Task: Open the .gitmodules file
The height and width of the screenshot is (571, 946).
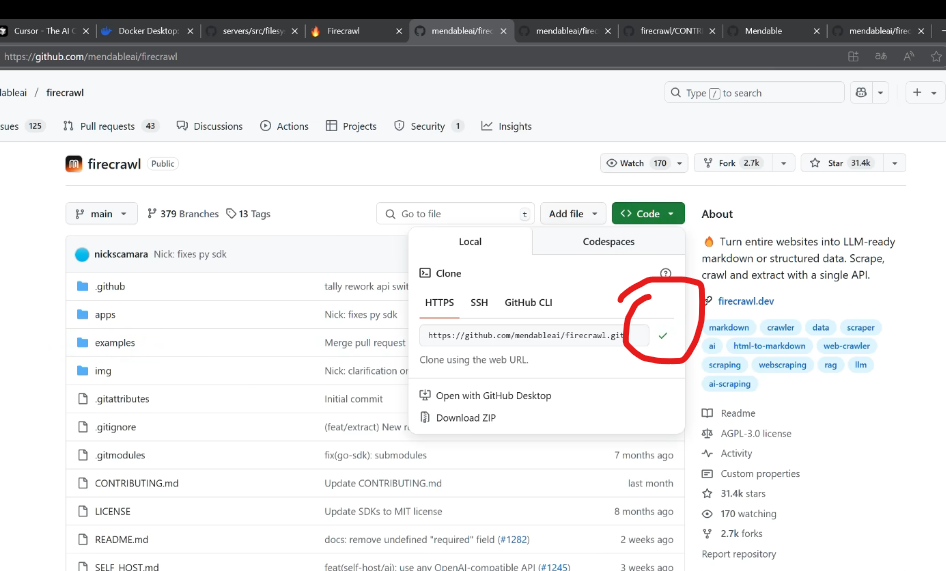Action: point(120,455)
